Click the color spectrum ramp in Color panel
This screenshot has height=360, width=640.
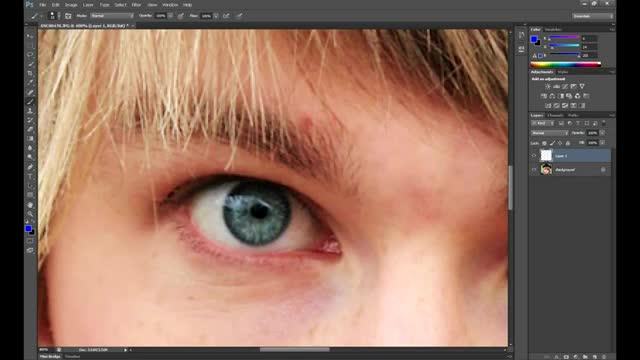(565, 64)
